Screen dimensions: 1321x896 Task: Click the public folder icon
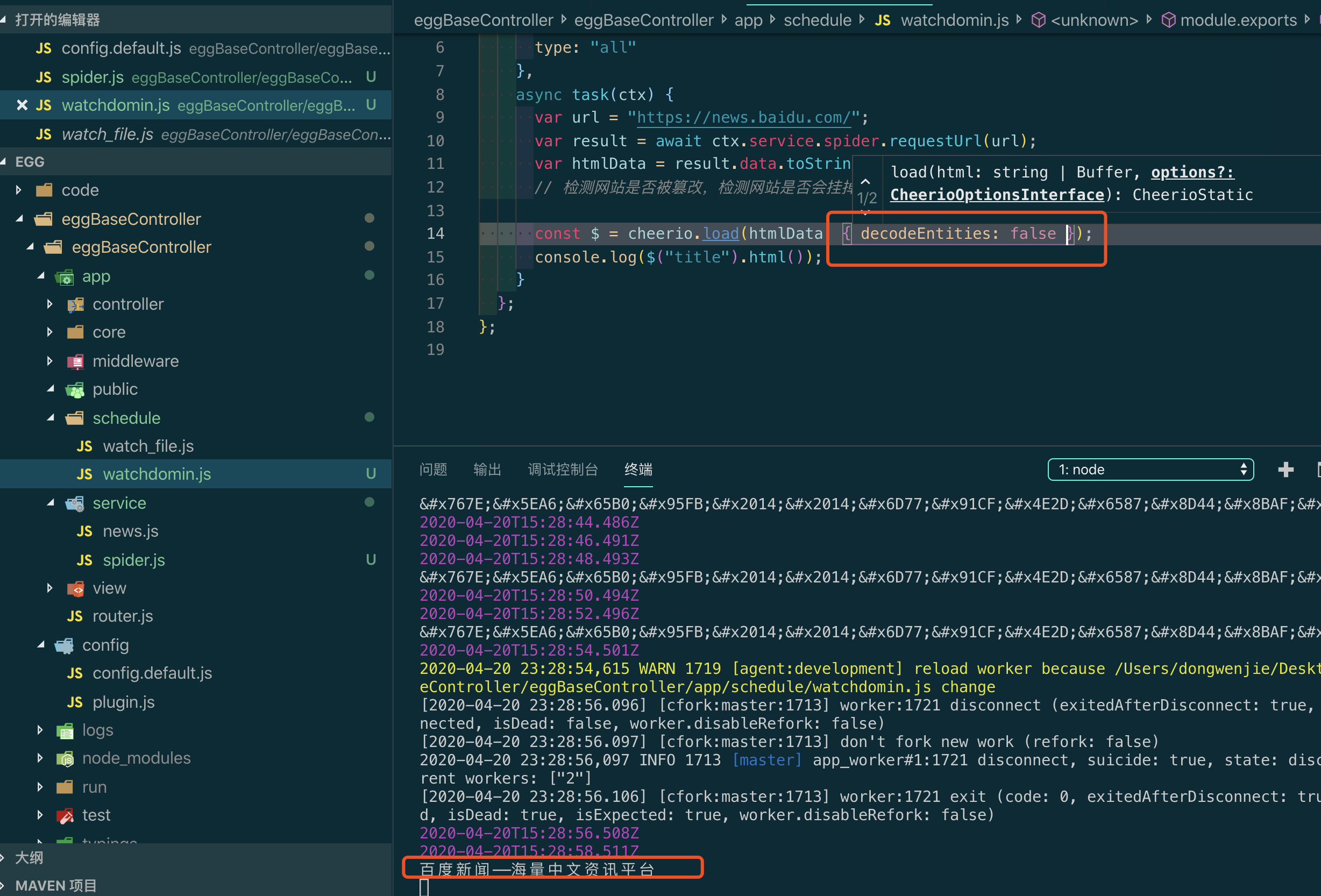[x=74, y=390]
